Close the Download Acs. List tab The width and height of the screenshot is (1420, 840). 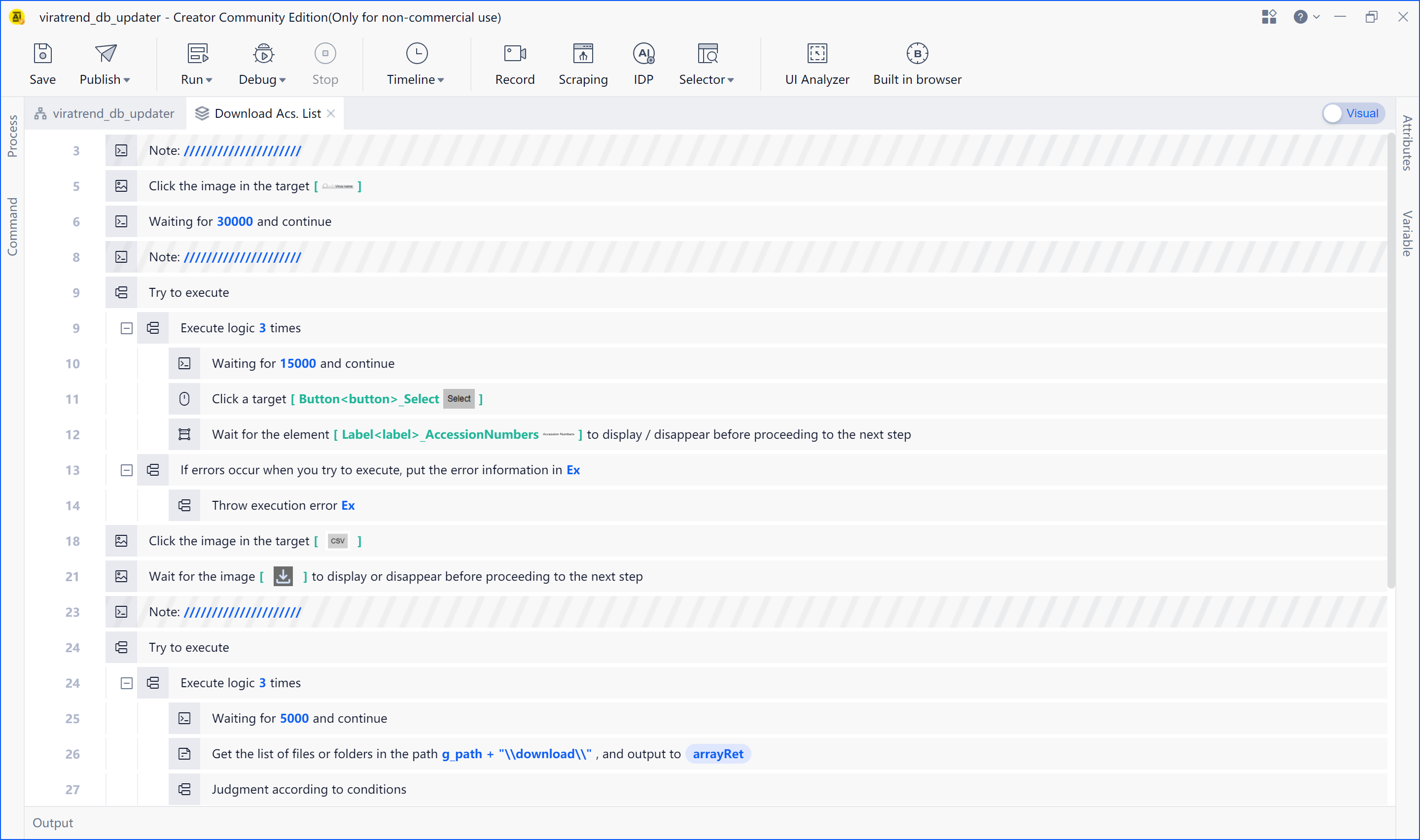(x=331, y=113)
